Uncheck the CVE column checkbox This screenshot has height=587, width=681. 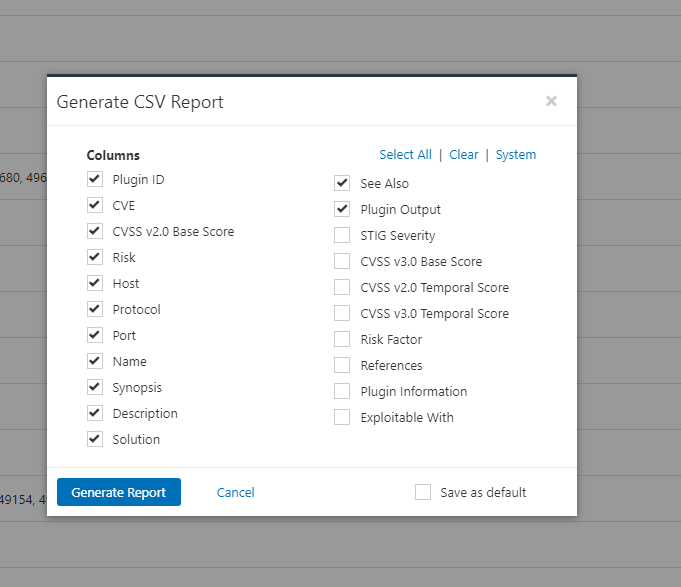click(x=95, y=205)
